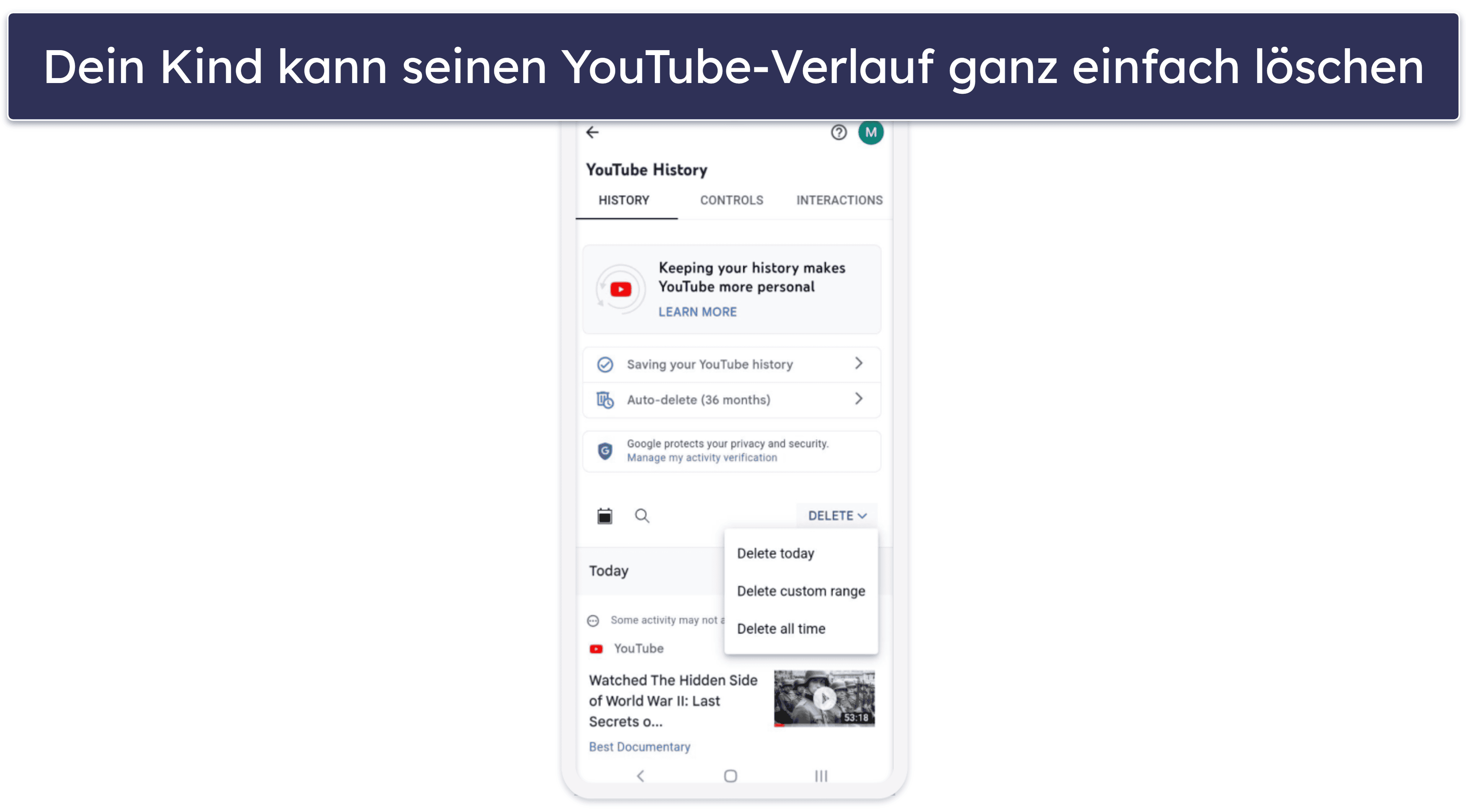Tap the back arrow at top left

click(592, 132)
